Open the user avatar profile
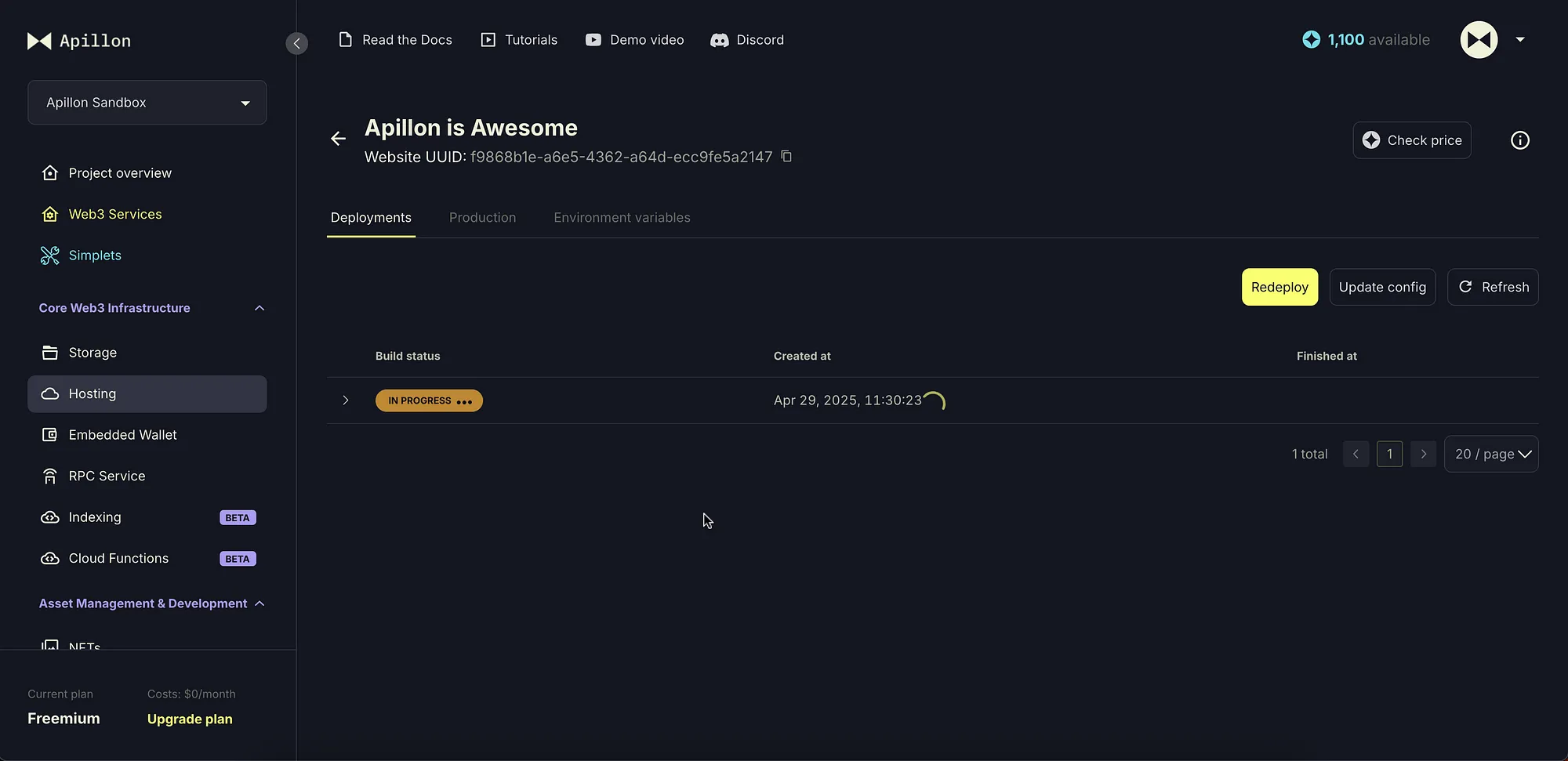Screen dimensions: 1568x761 [x=1479, y=39]
